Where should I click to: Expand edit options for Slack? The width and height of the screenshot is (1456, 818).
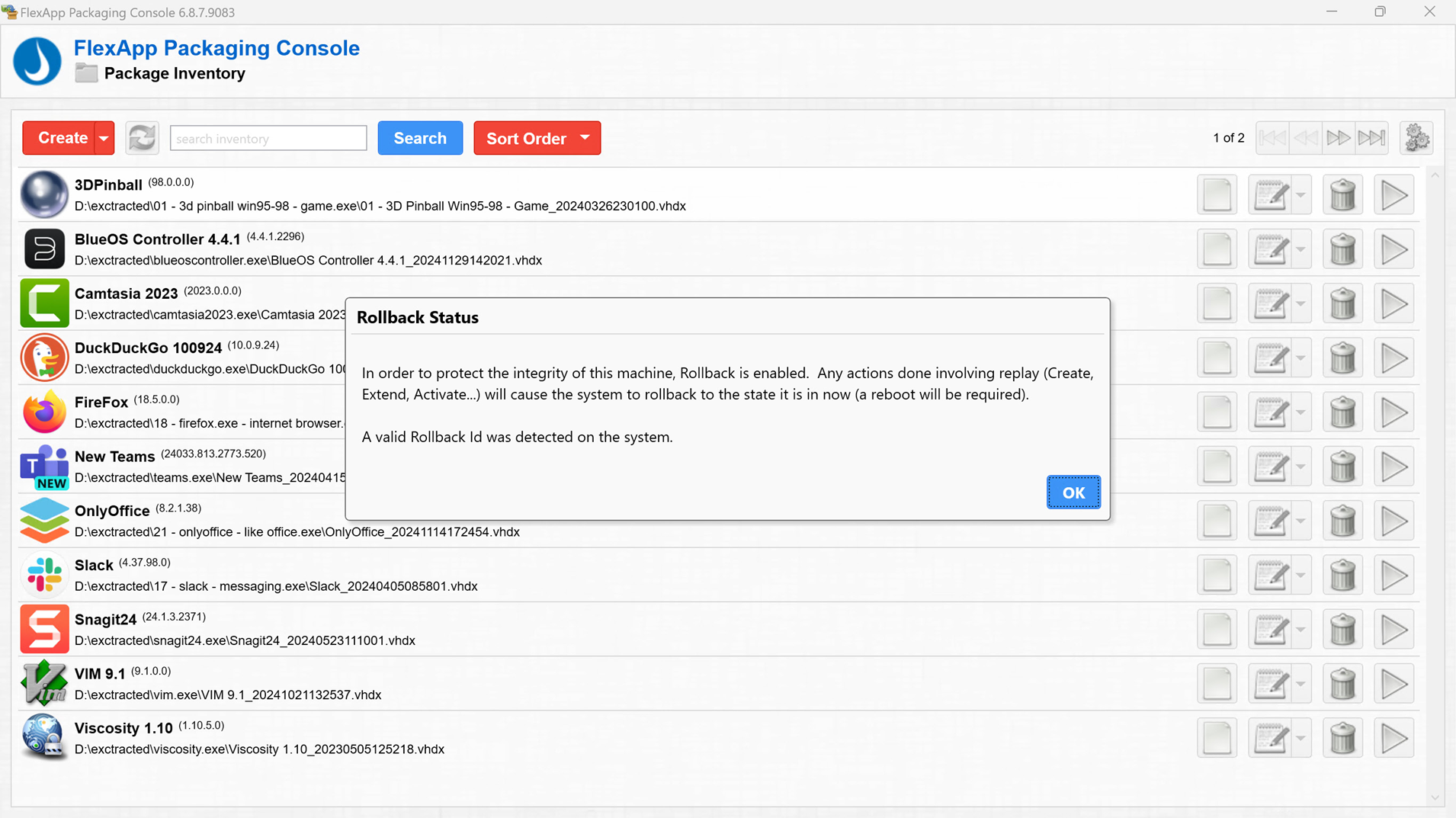tap(1301, 576)
